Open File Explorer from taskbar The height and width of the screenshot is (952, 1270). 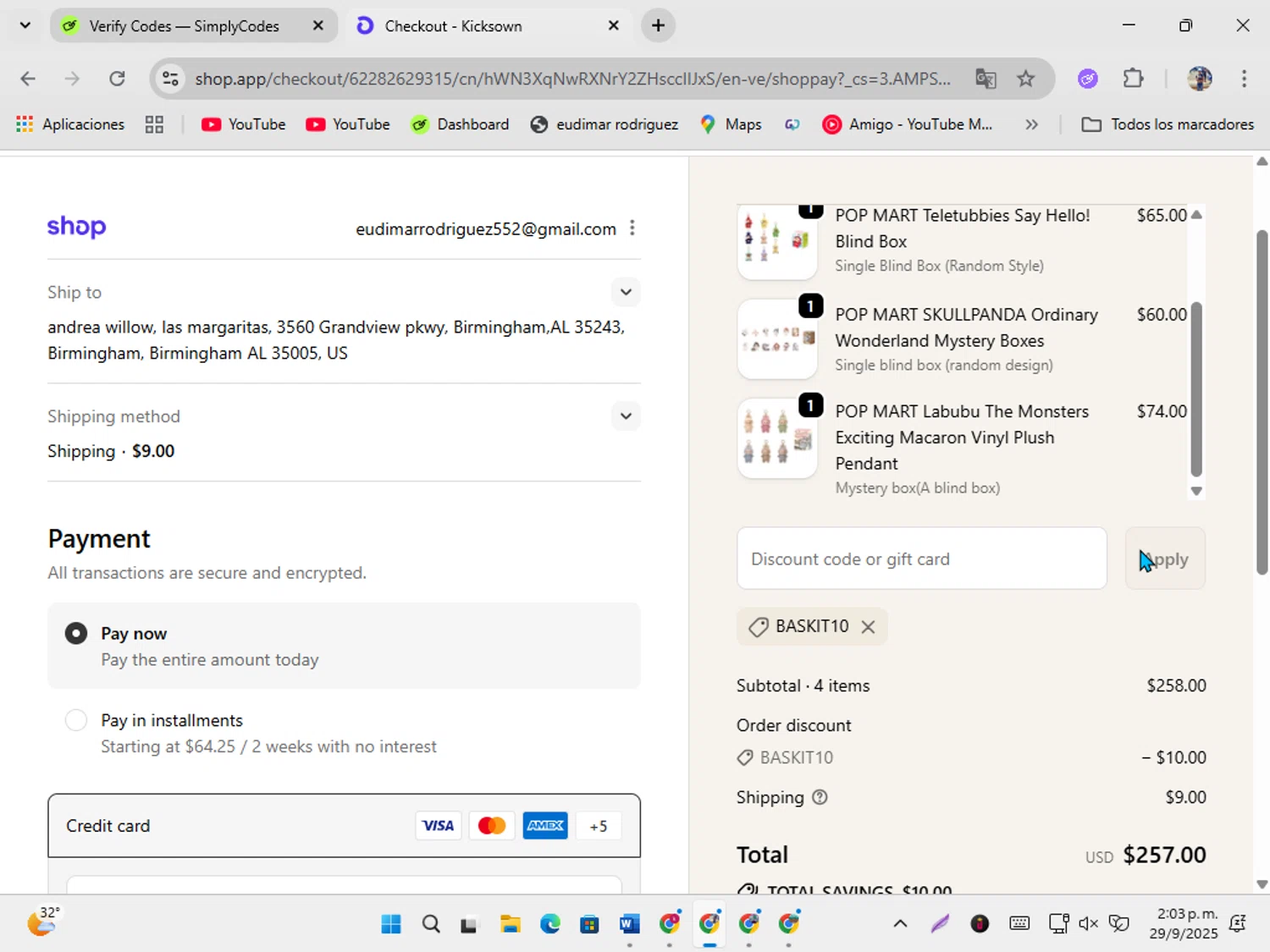510,924
